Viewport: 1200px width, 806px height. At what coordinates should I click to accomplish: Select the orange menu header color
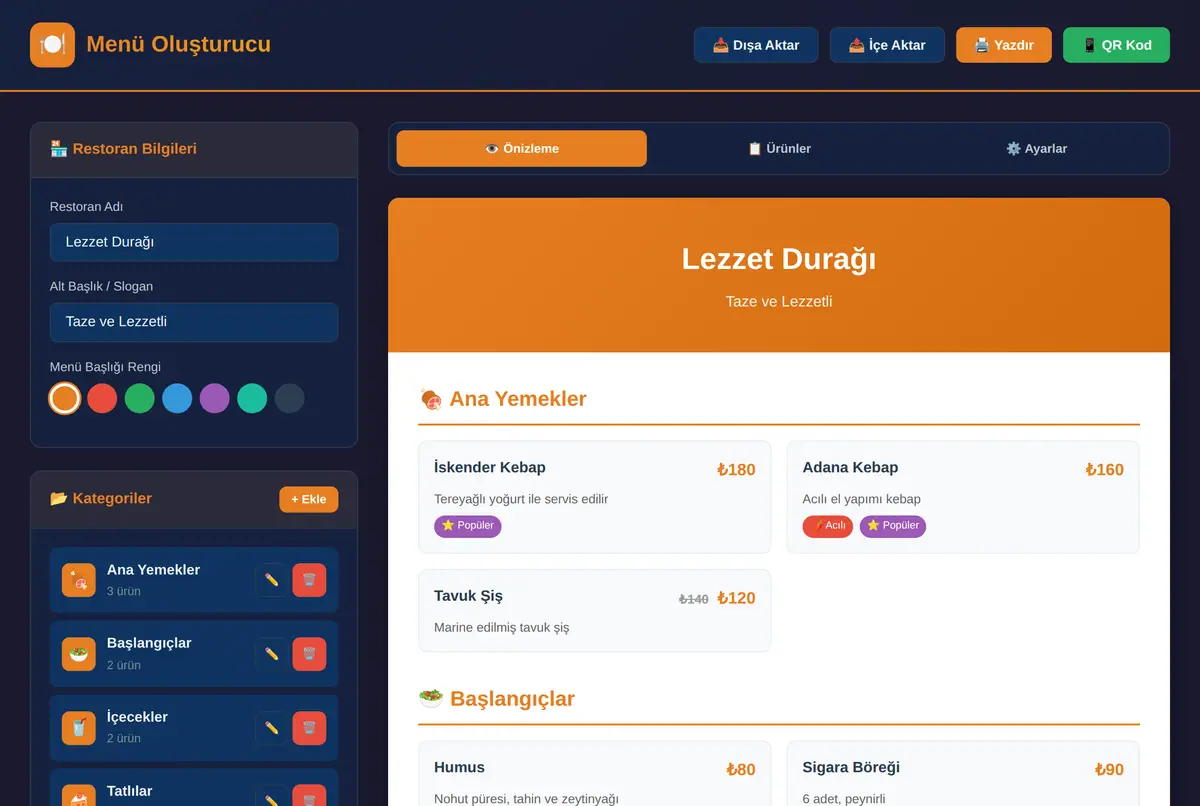65,398
